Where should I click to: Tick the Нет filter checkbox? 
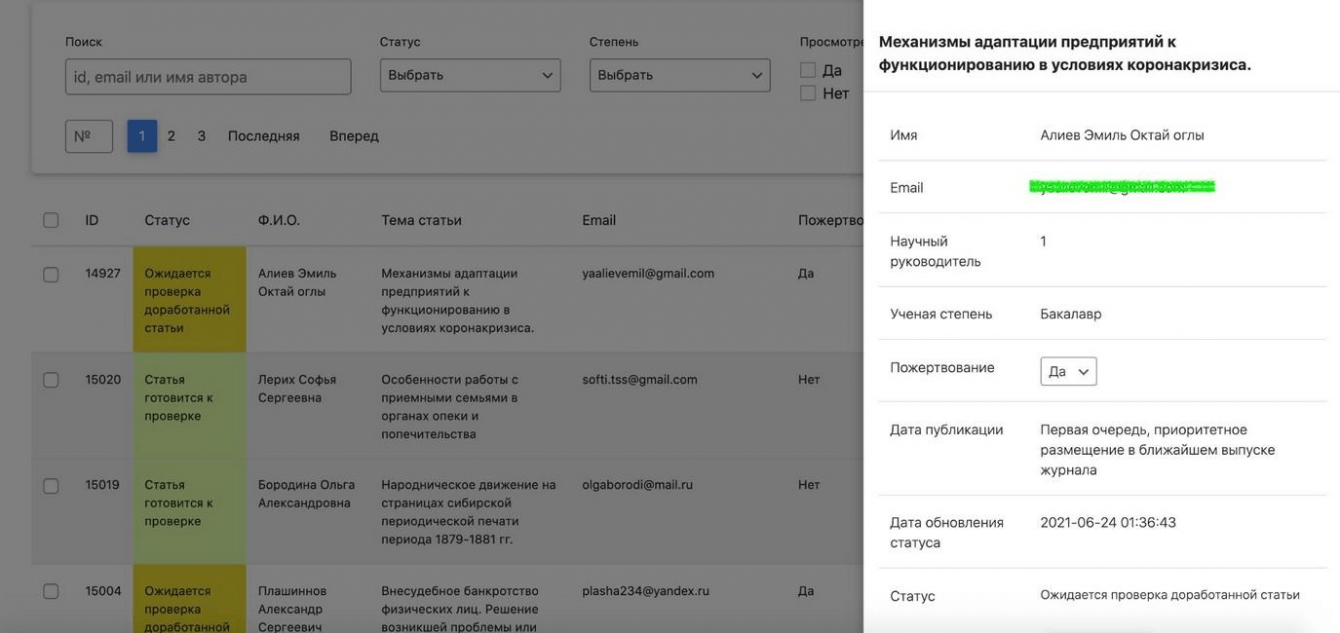808,94
